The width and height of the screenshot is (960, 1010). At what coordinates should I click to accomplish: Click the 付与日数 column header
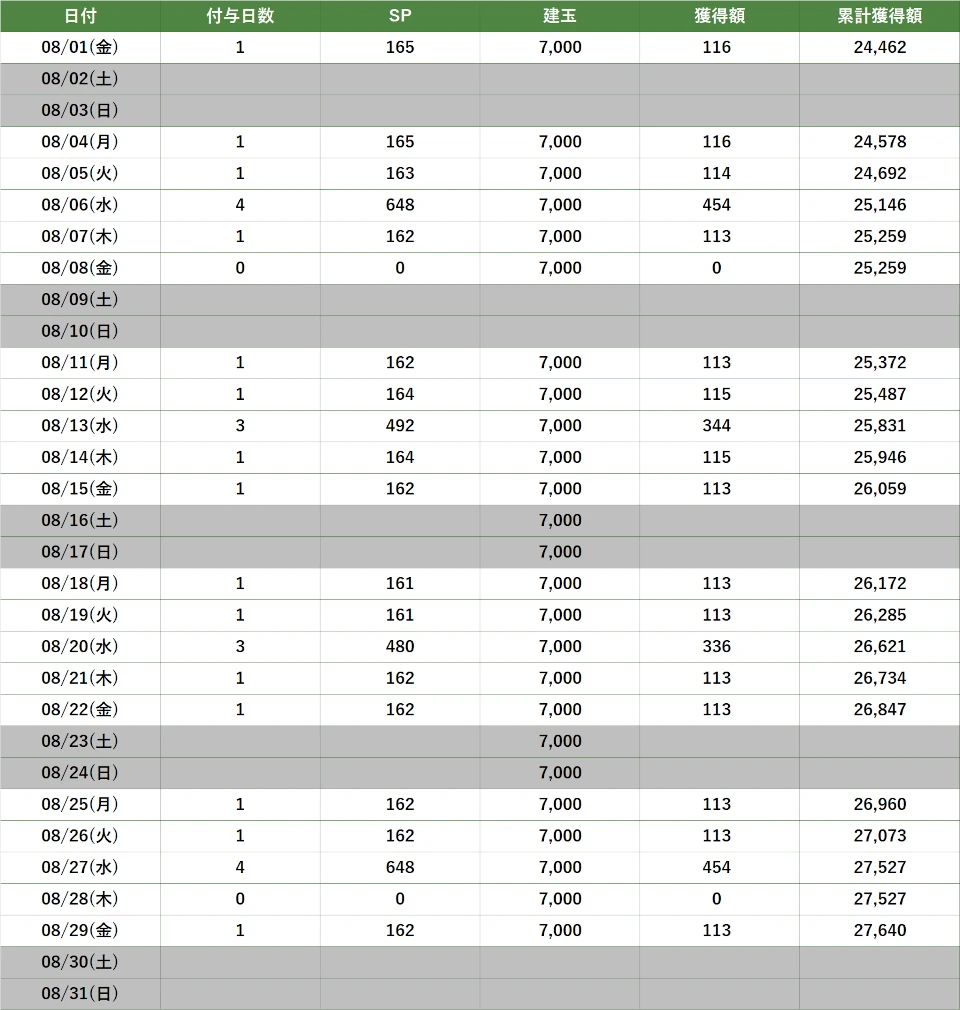pos(240,16)
